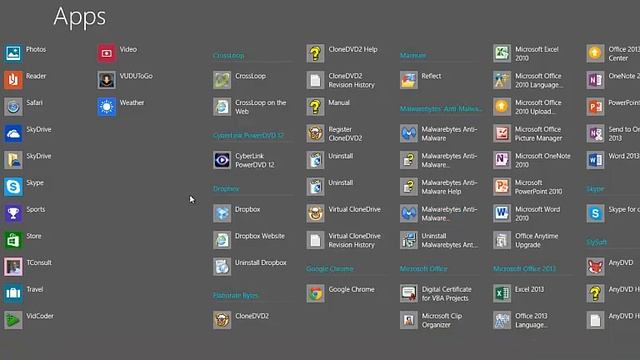Select the Dropbox group header

[226, 189]
